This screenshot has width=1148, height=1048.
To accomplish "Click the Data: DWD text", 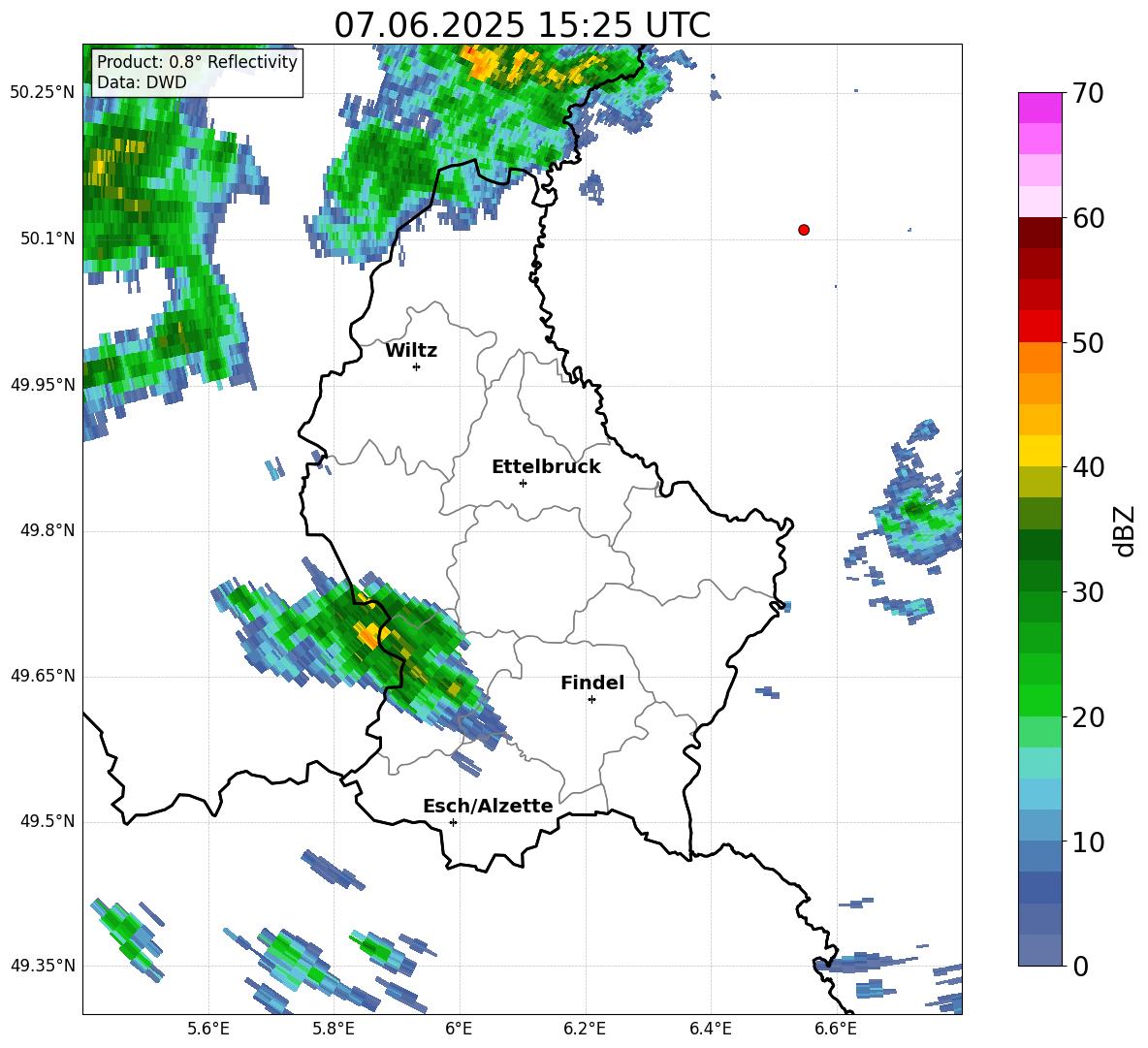I will 142,82.
